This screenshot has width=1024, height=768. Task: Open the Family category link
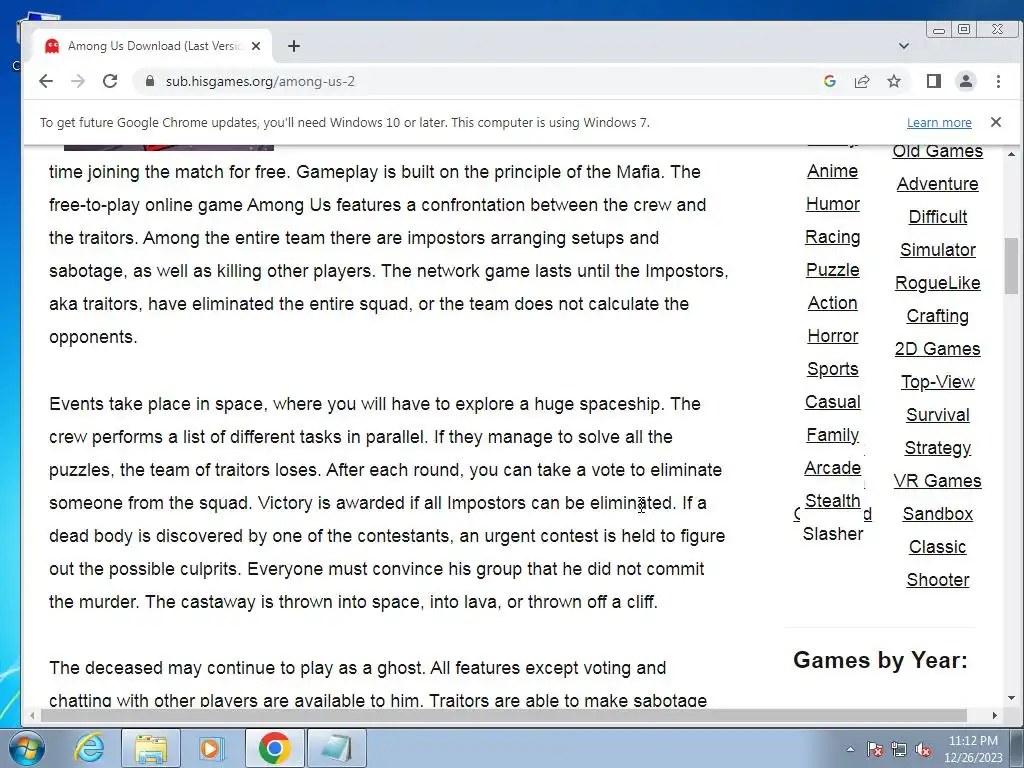(833, 435)
